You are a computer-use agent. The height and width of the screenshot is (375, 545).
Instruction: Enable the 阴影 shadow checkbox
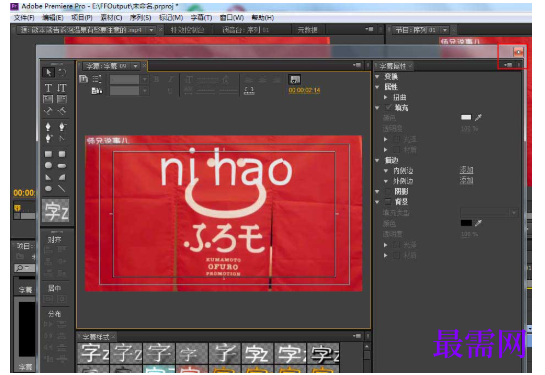(x=388, y=191)
